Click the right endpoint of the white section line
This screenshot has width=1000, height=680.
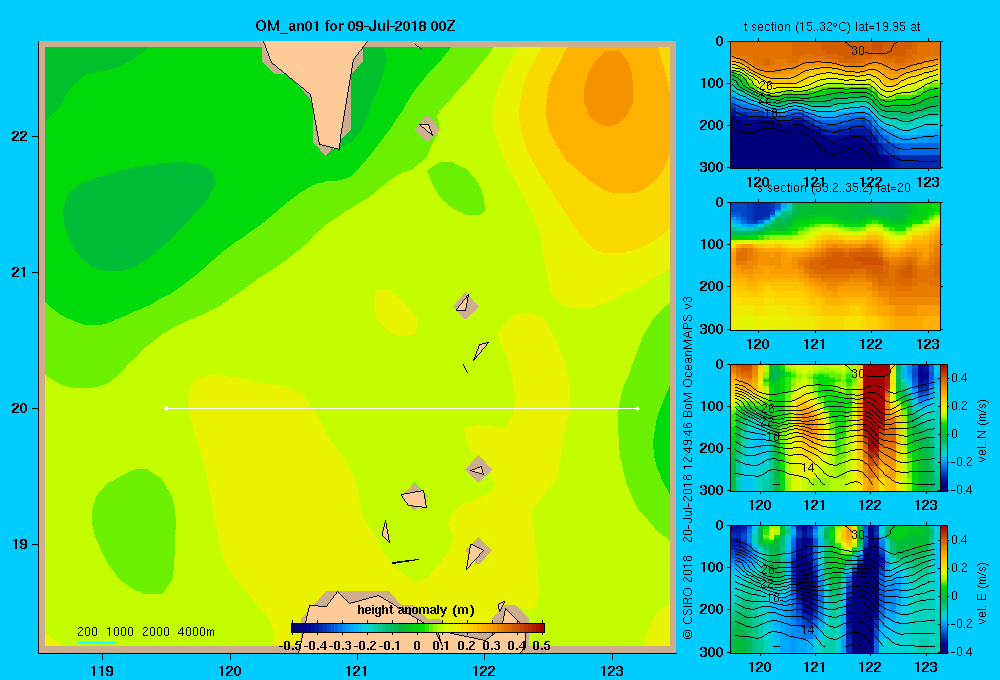pos(638,408)
